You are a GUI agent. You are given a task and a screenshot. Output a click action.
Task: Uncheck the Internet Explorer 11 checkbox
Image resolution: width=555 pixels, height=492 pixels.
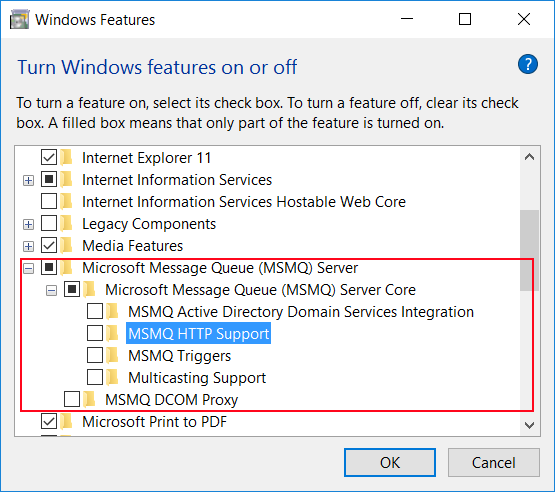[x=49, y=158]
